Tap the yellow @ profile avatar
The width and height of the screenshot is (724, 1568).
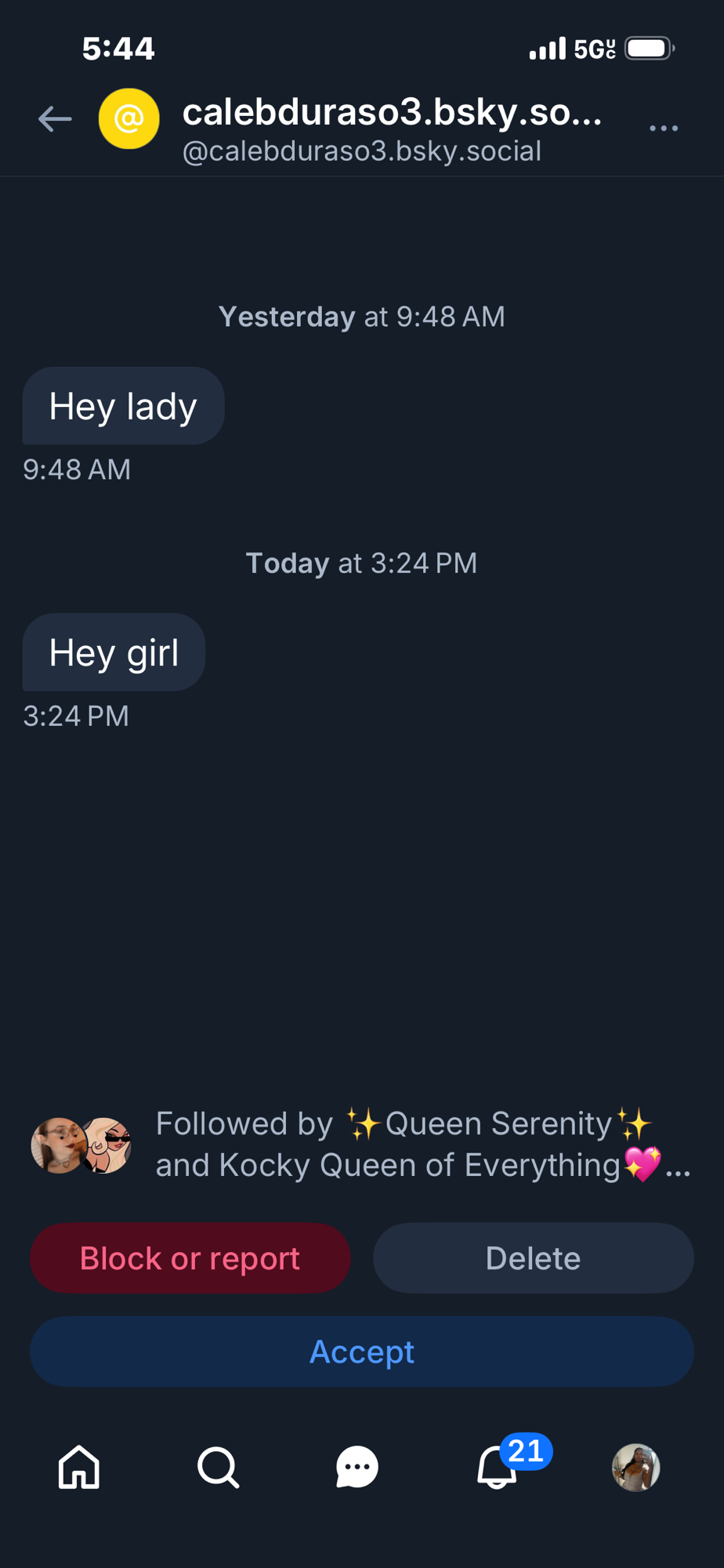click(129, 119)
